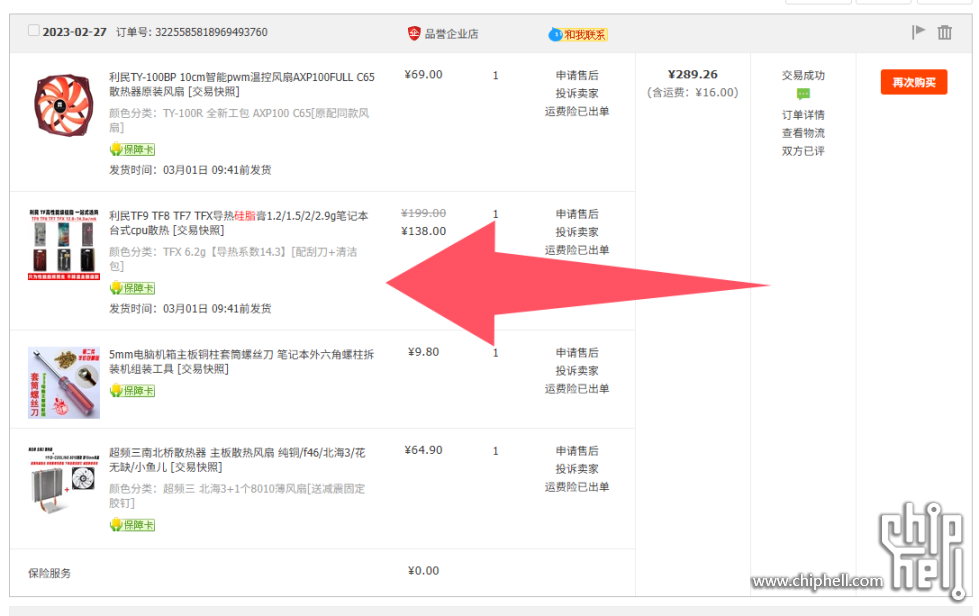
Task: Open 订单详情 link
Action: click(x=803, y=115)
